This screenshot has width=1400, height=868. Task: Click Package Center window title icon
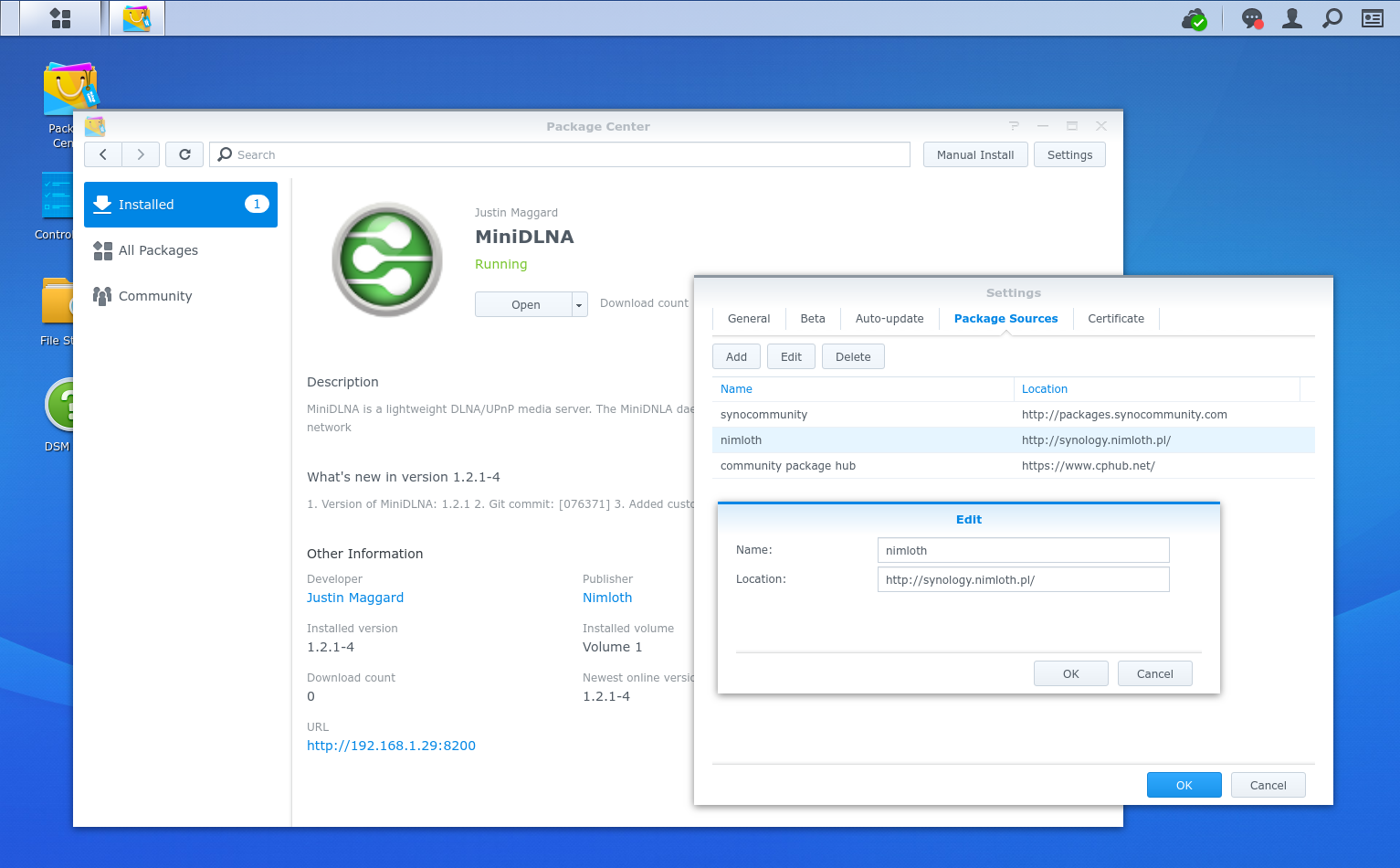click(x=95, y=126)
